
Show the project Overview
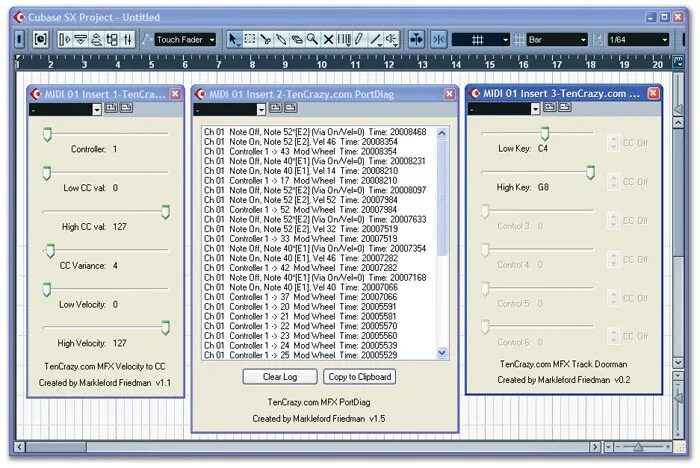click(96, 40)
